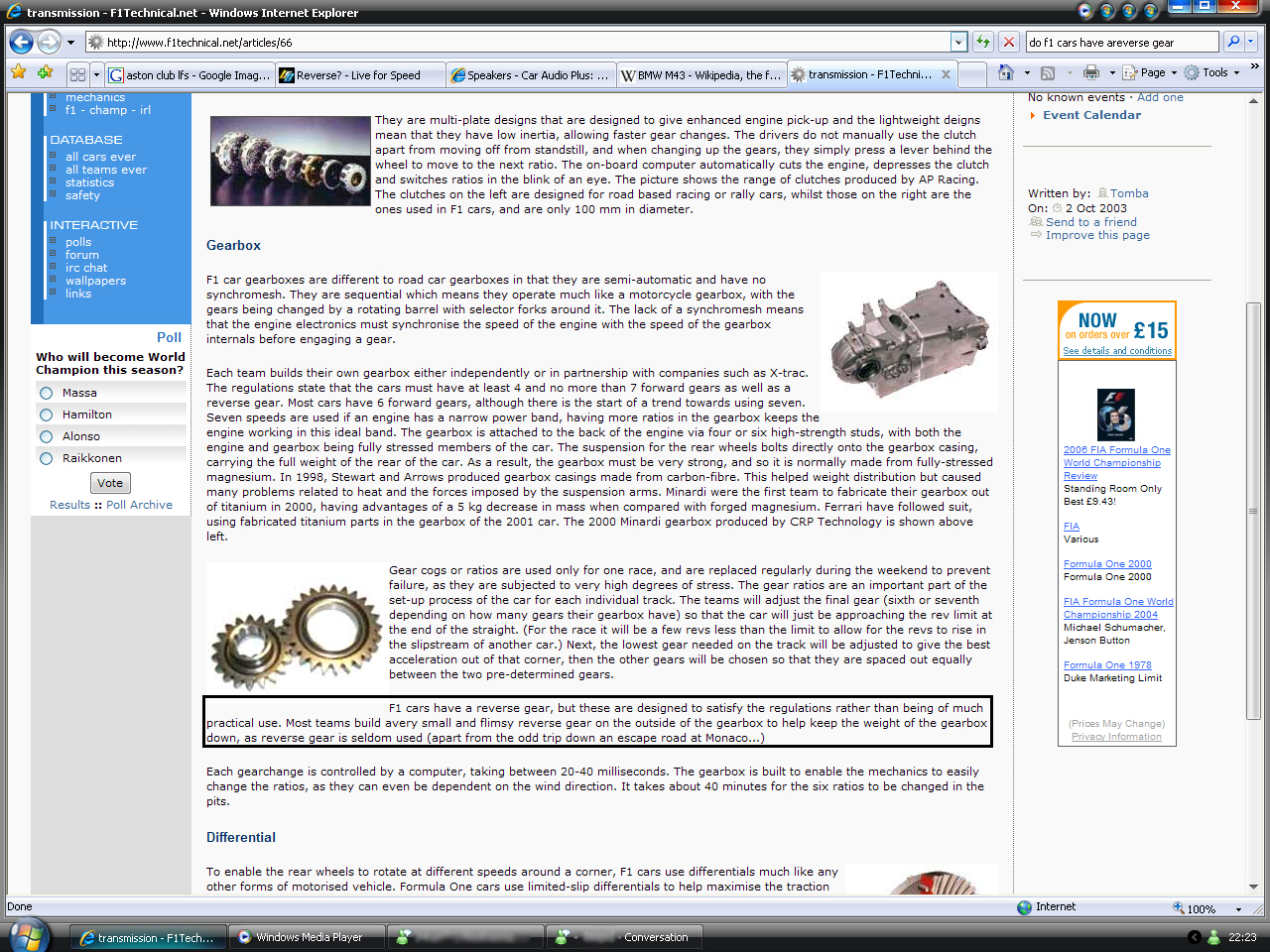Go to the forum link
Image resolution: width=1270 pixels, height=952 pixels.
tap(82, 255)
